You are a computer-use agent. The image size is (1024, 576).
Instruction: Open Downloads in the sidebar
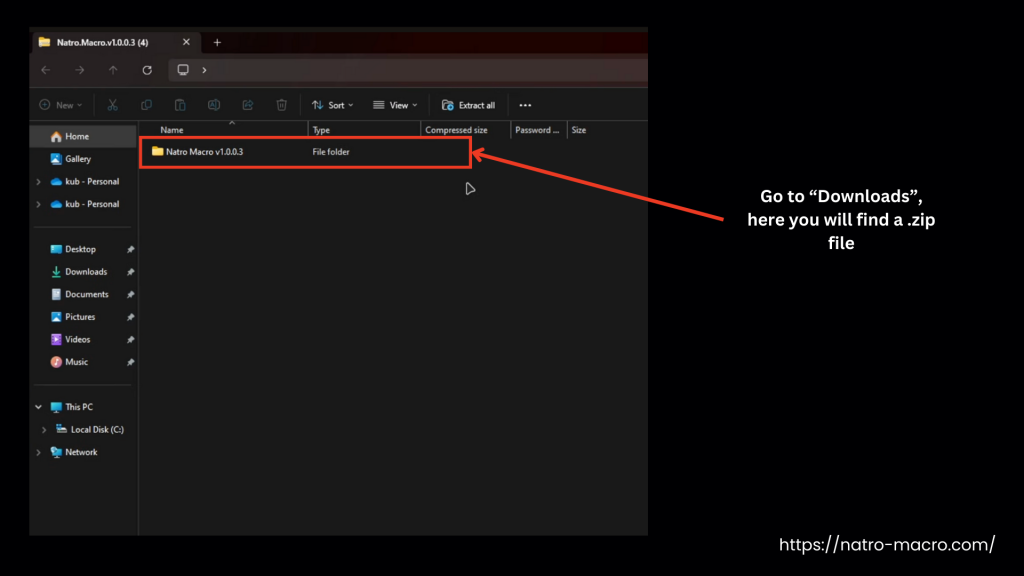click(86, 272)
